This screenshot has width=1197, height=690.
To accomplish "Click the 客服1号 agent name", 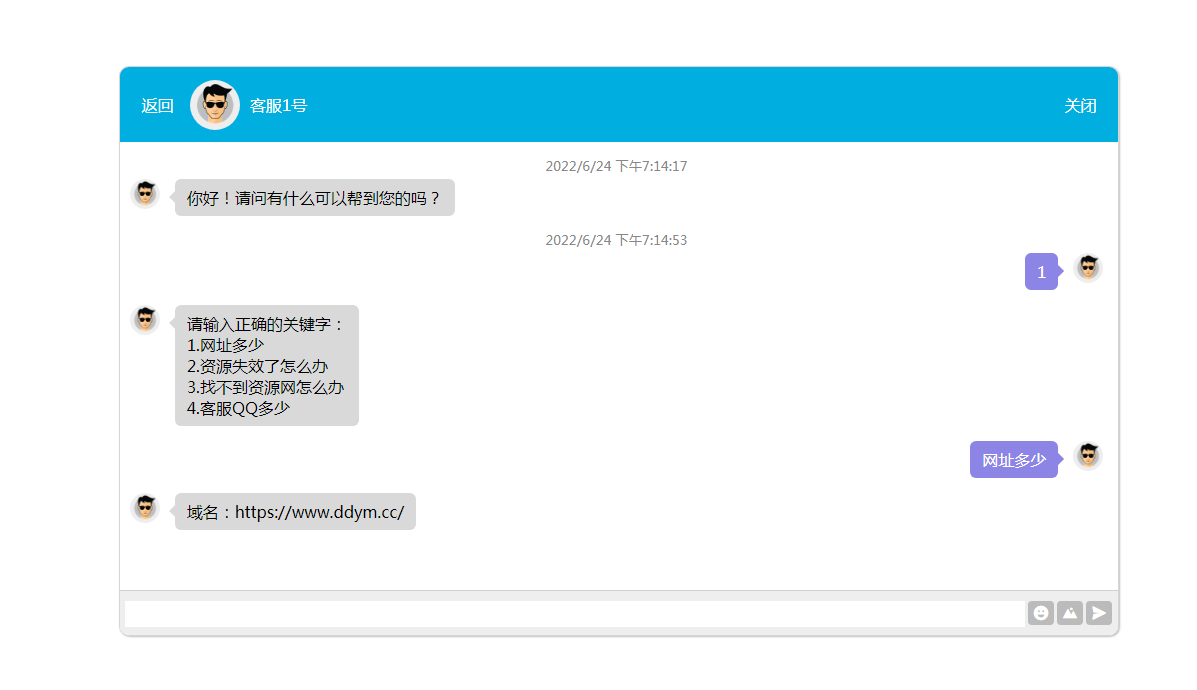I will pos(278,106).
